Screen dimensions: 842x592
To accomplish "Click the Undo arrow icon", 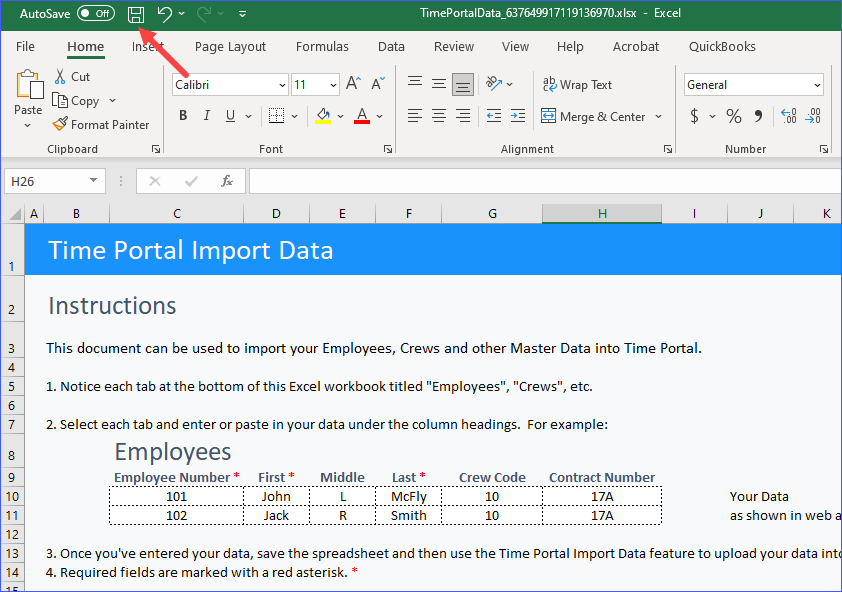I will pyautogui.click(x=164, y=14).
